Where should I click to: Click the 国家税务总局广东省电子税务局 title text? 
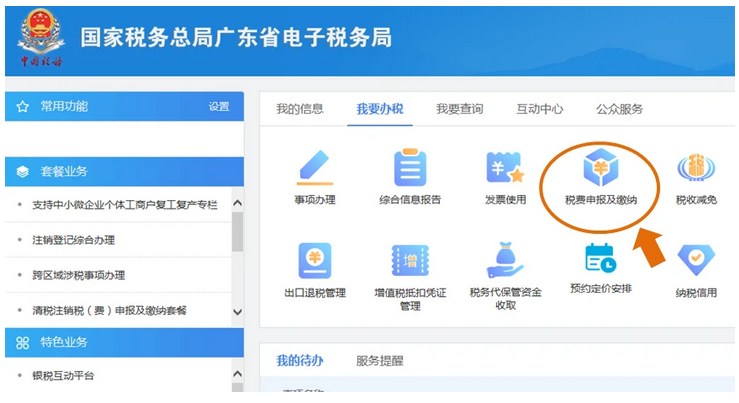(x=236, y=37)
